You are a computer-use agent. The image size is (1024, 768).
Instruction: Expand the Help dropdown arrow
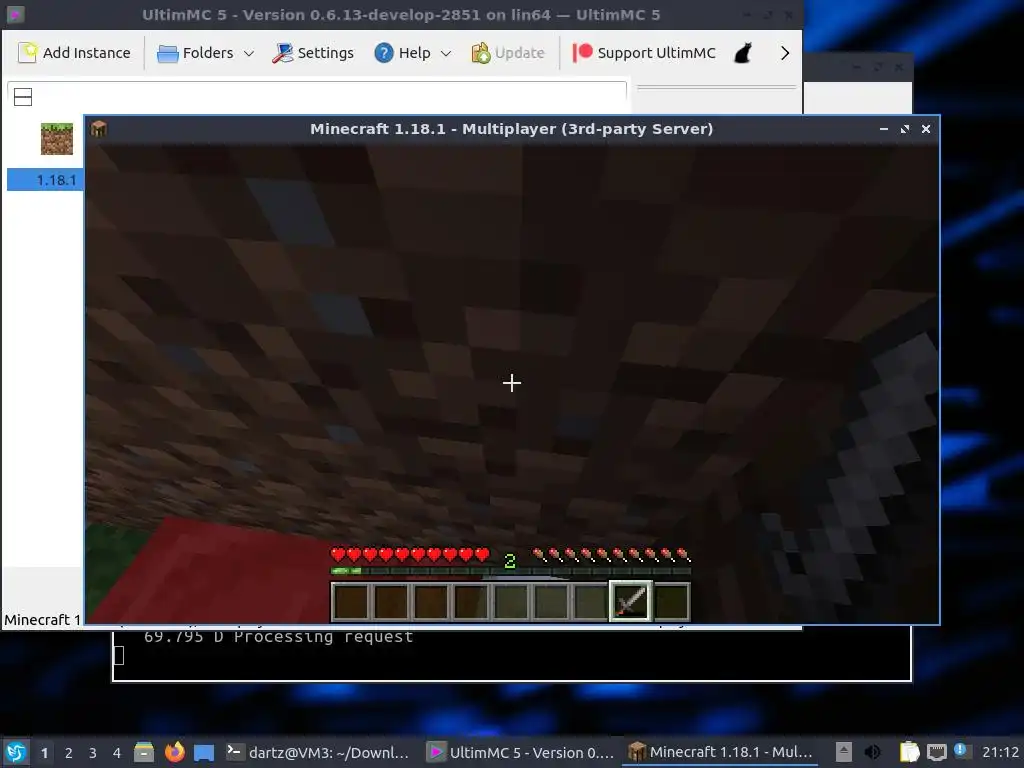tap(446, 54)
